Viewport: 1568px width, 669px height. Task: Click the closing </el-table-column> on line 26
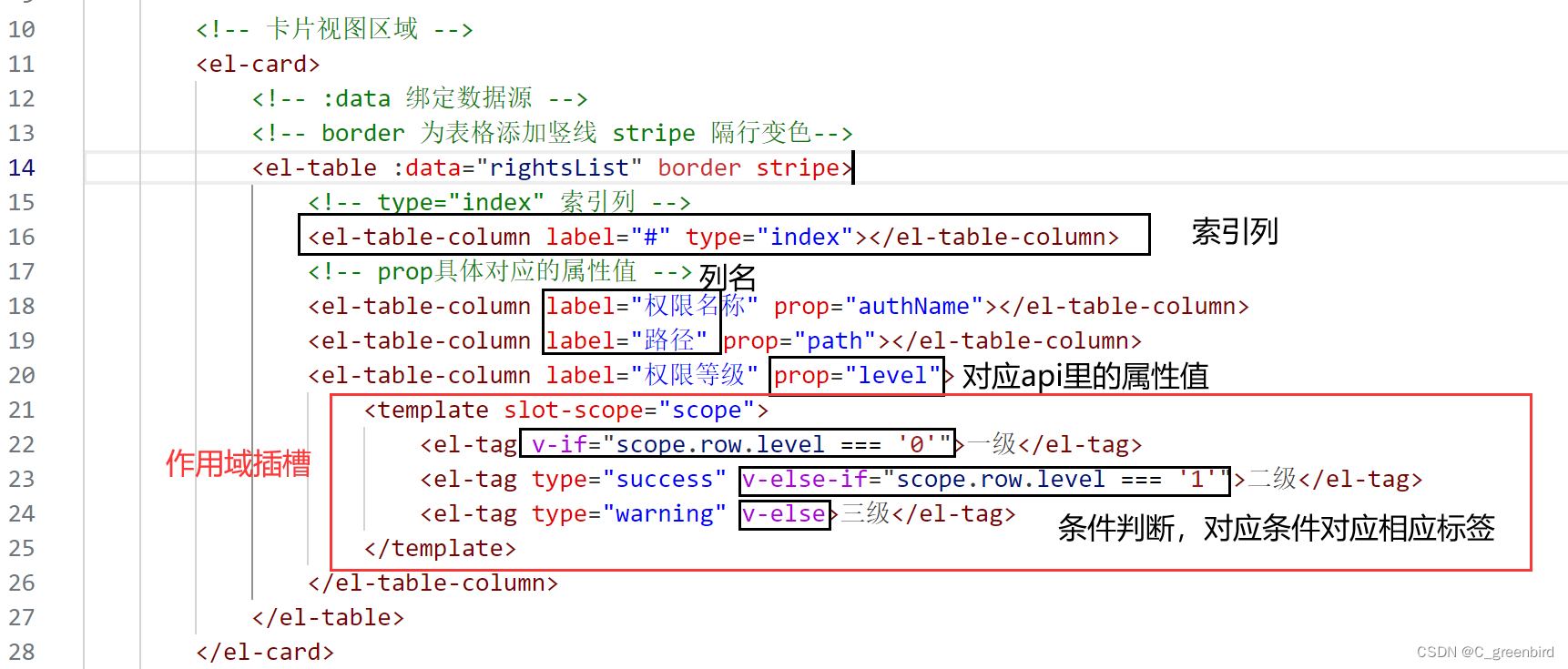click(x=433, y=583)
